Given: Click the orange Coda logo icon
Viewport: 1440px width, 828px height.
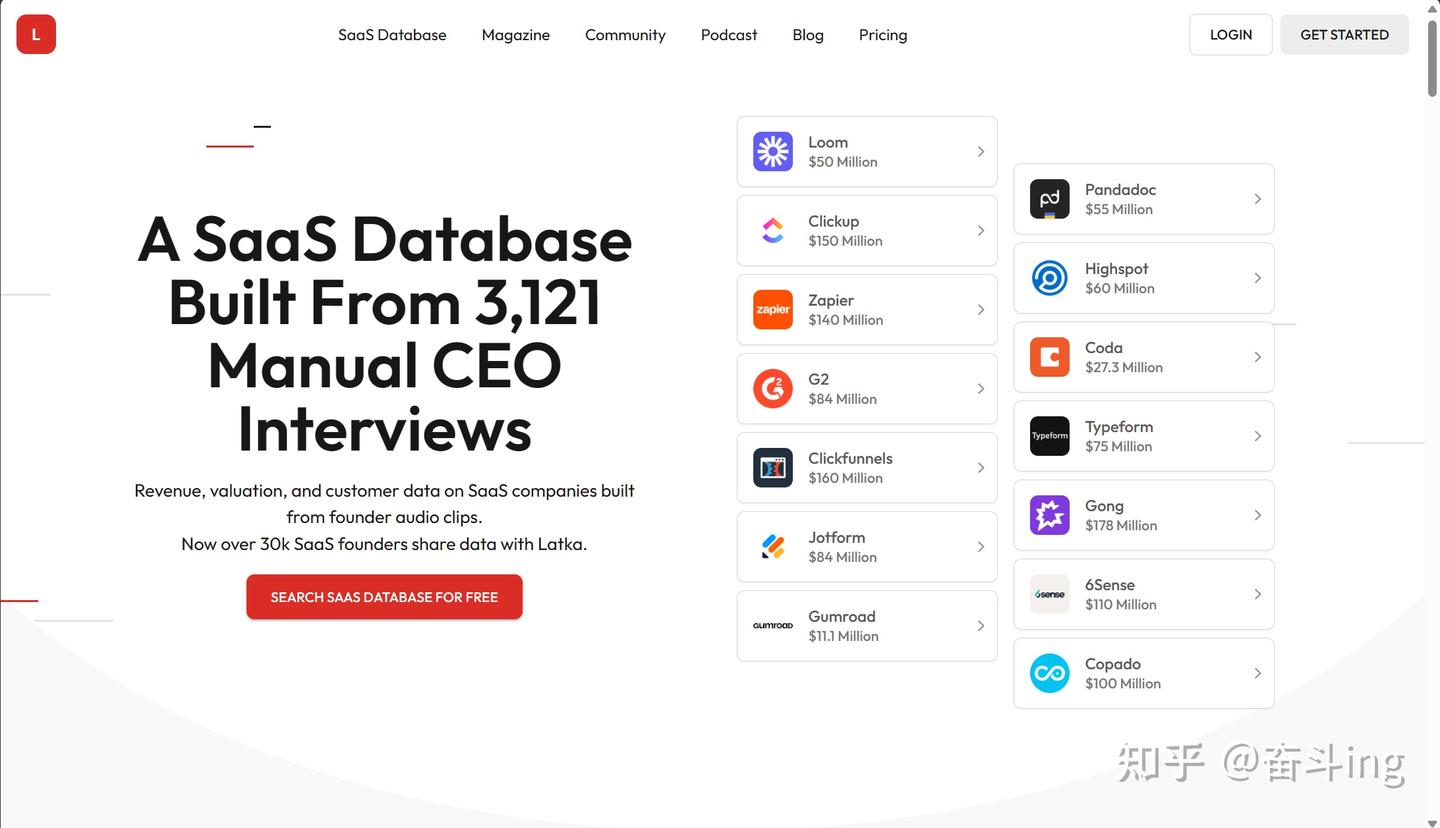Looking at the screenshot, I should (1050, 357).
